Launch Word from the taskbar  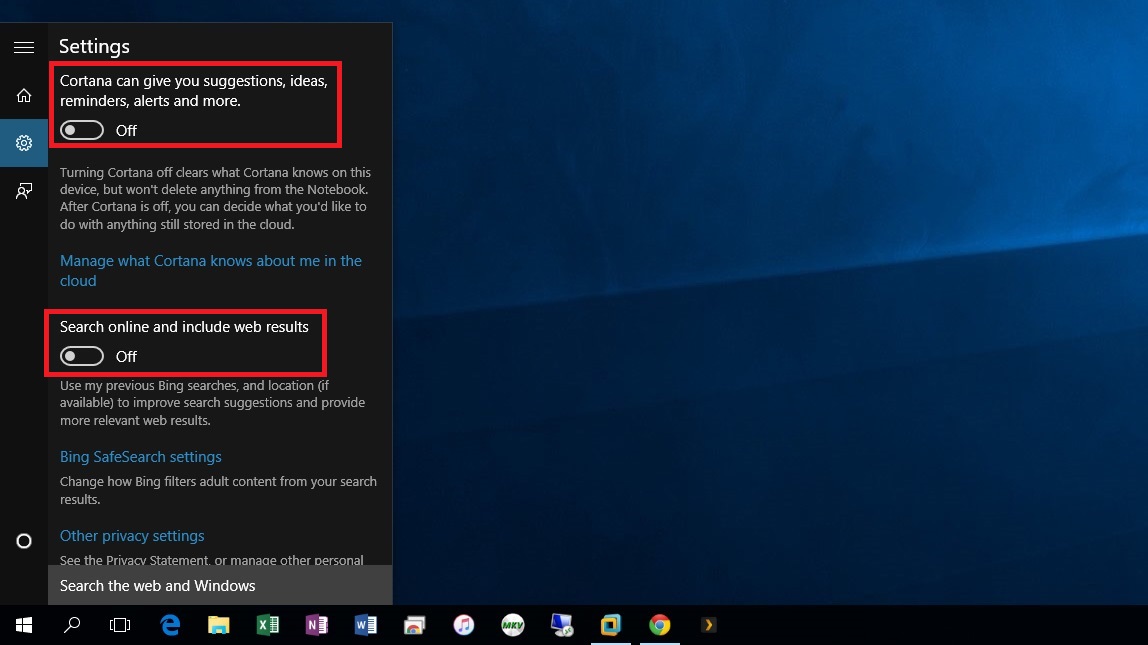(x=365, y=625)
